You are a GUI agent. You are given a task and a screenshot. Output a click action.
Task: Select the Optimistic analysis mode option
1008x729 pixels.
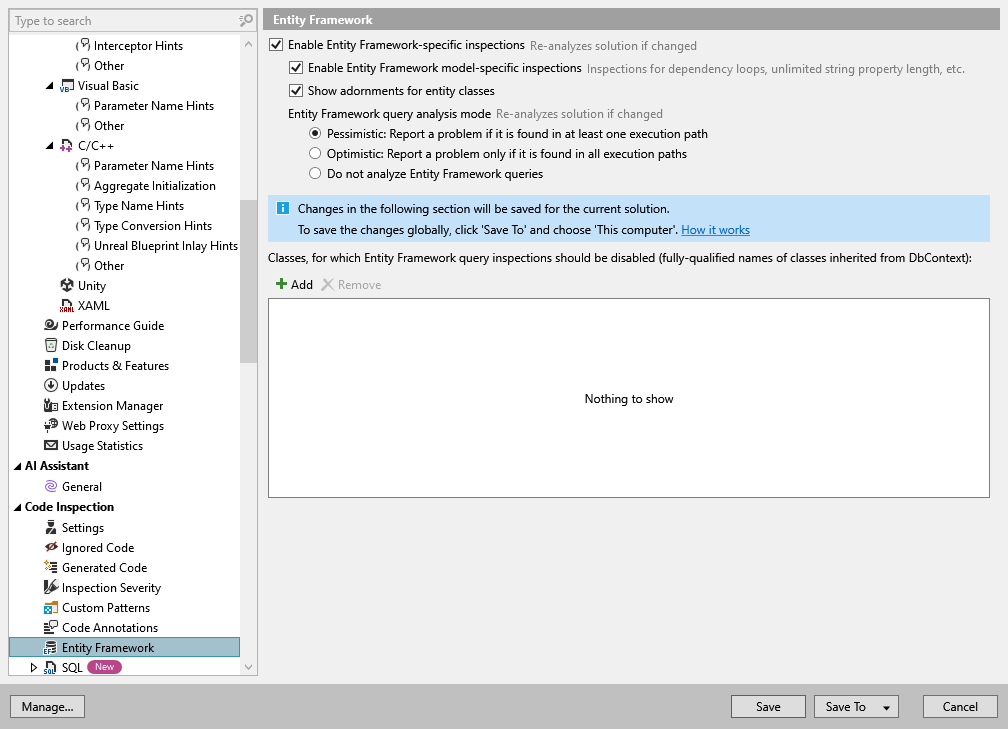click(315, 153)
